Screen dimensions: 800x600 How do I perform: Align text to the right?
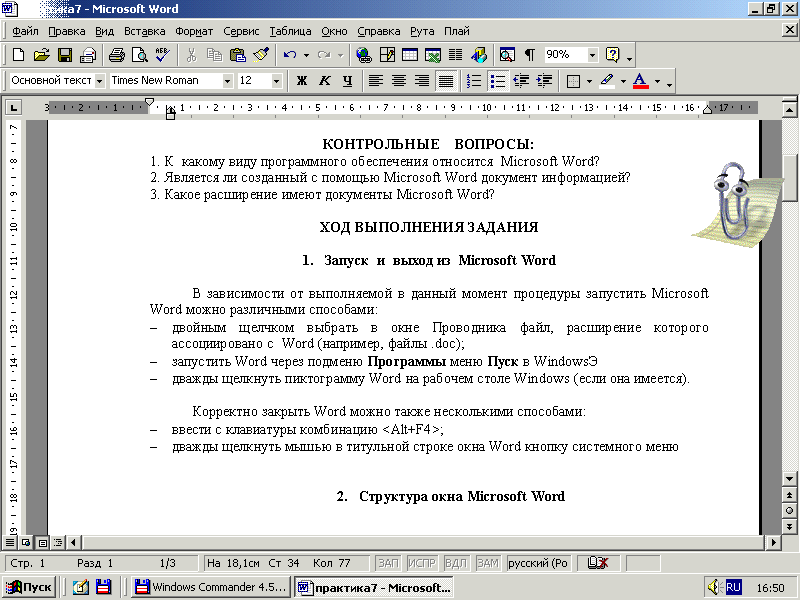click(x=422, y=81)
